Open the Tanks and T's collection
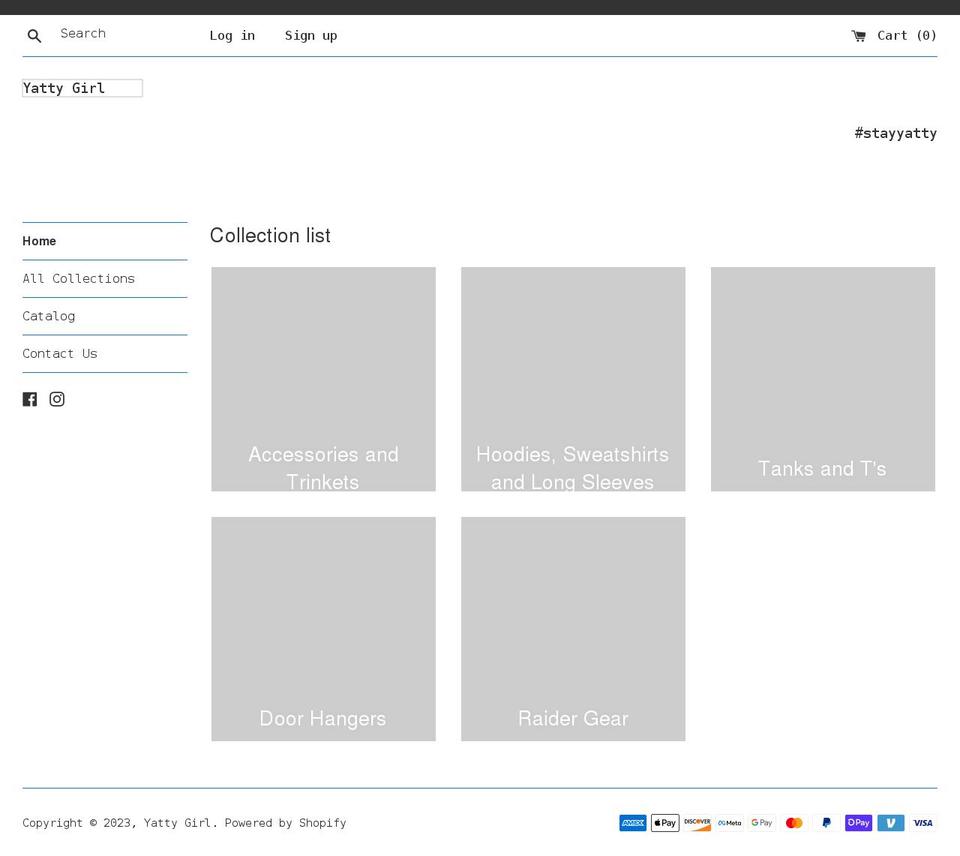This screenshot has height=856, width=960. coord(823,379)
